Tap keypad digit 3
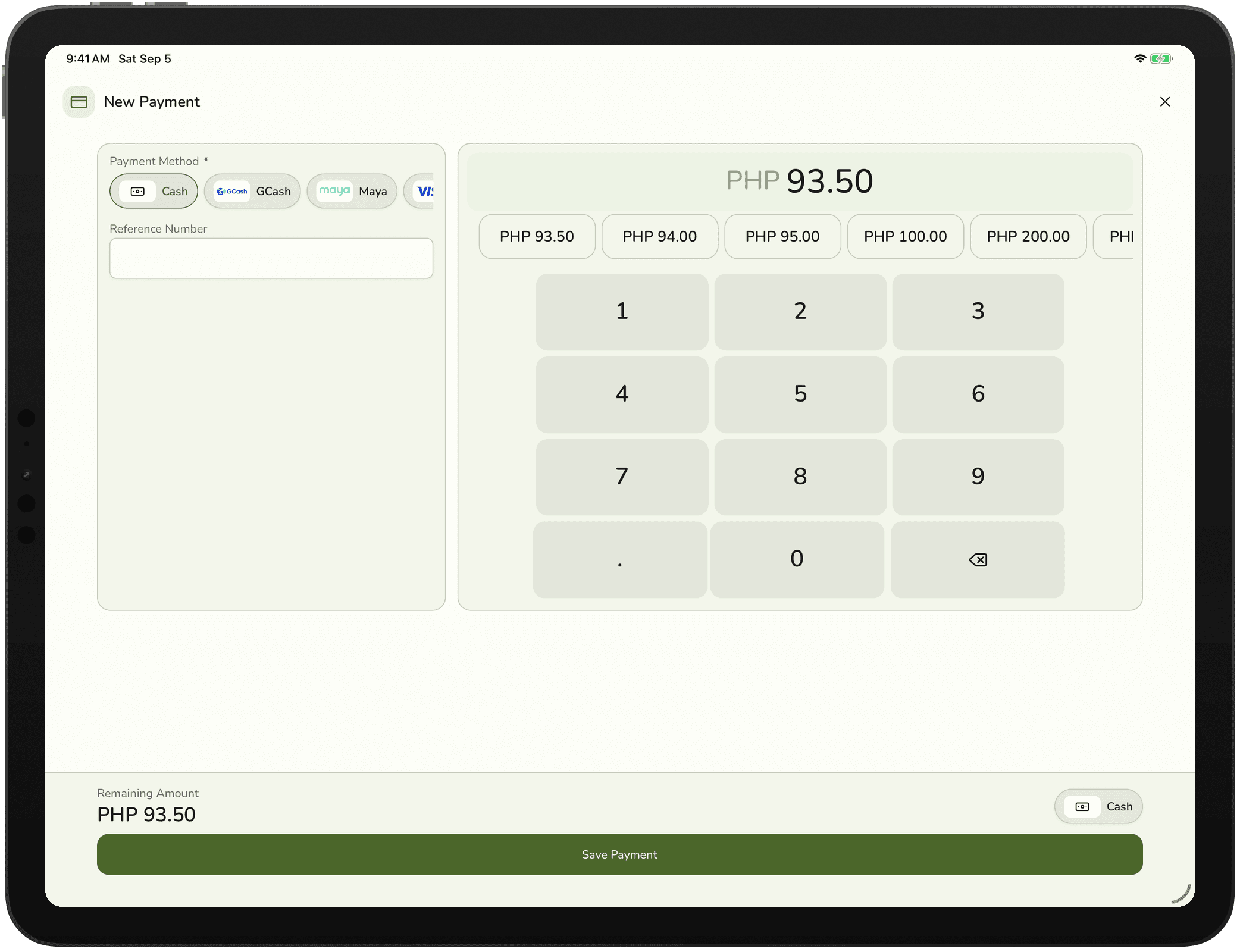Image resolution: width=1240 pixels, height=952 pixels. 978,312
